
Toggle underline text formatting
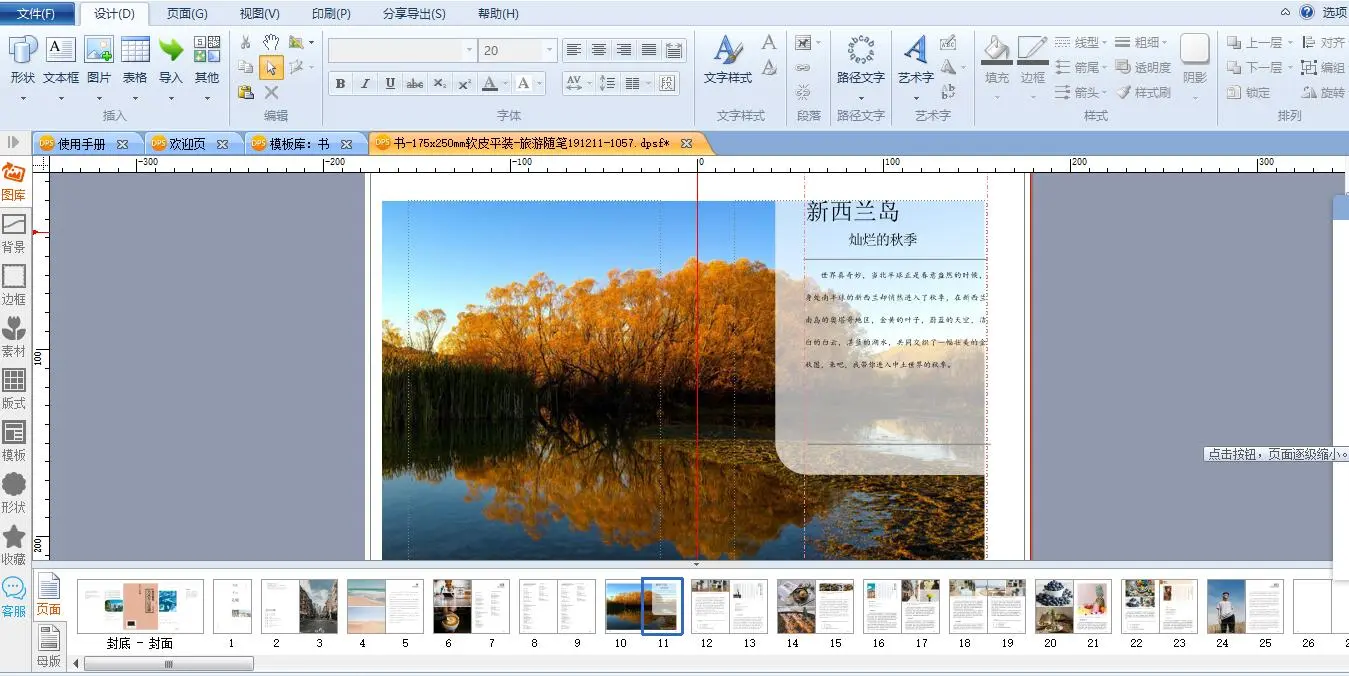(390, 84)
